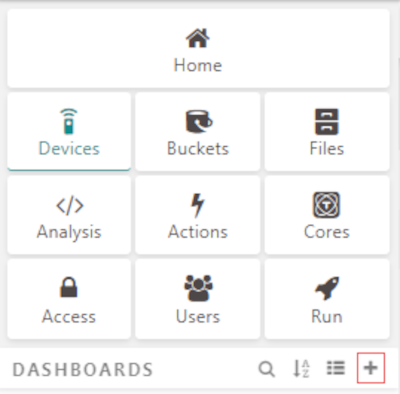Click the DASHBOARDS section header
The image size is (400, 394).
(x=83, y=370)
